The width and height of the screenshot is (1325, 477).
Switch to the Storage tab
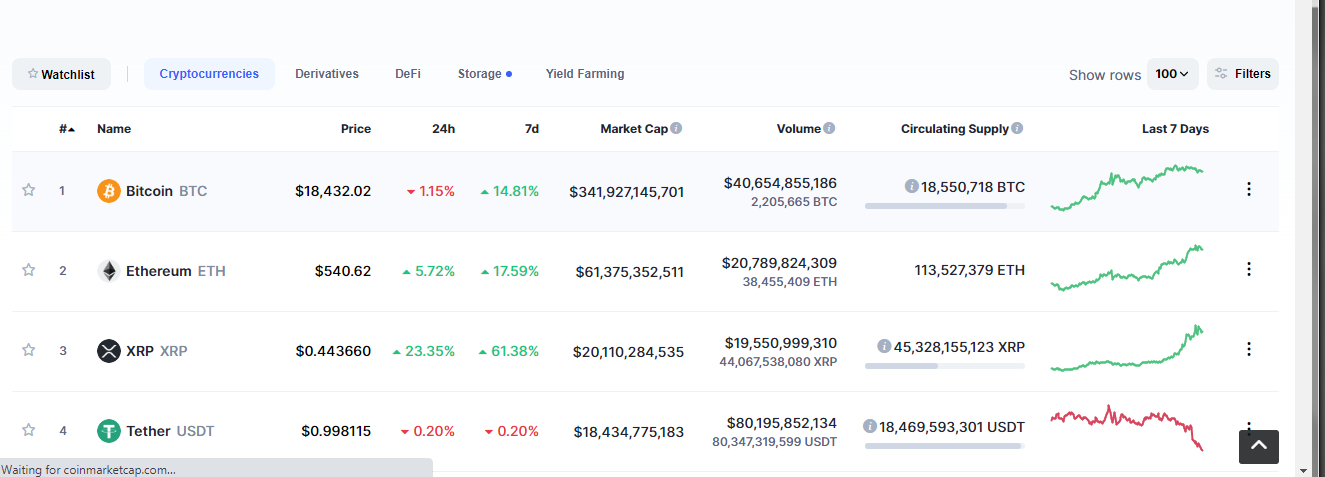point(485,74)
